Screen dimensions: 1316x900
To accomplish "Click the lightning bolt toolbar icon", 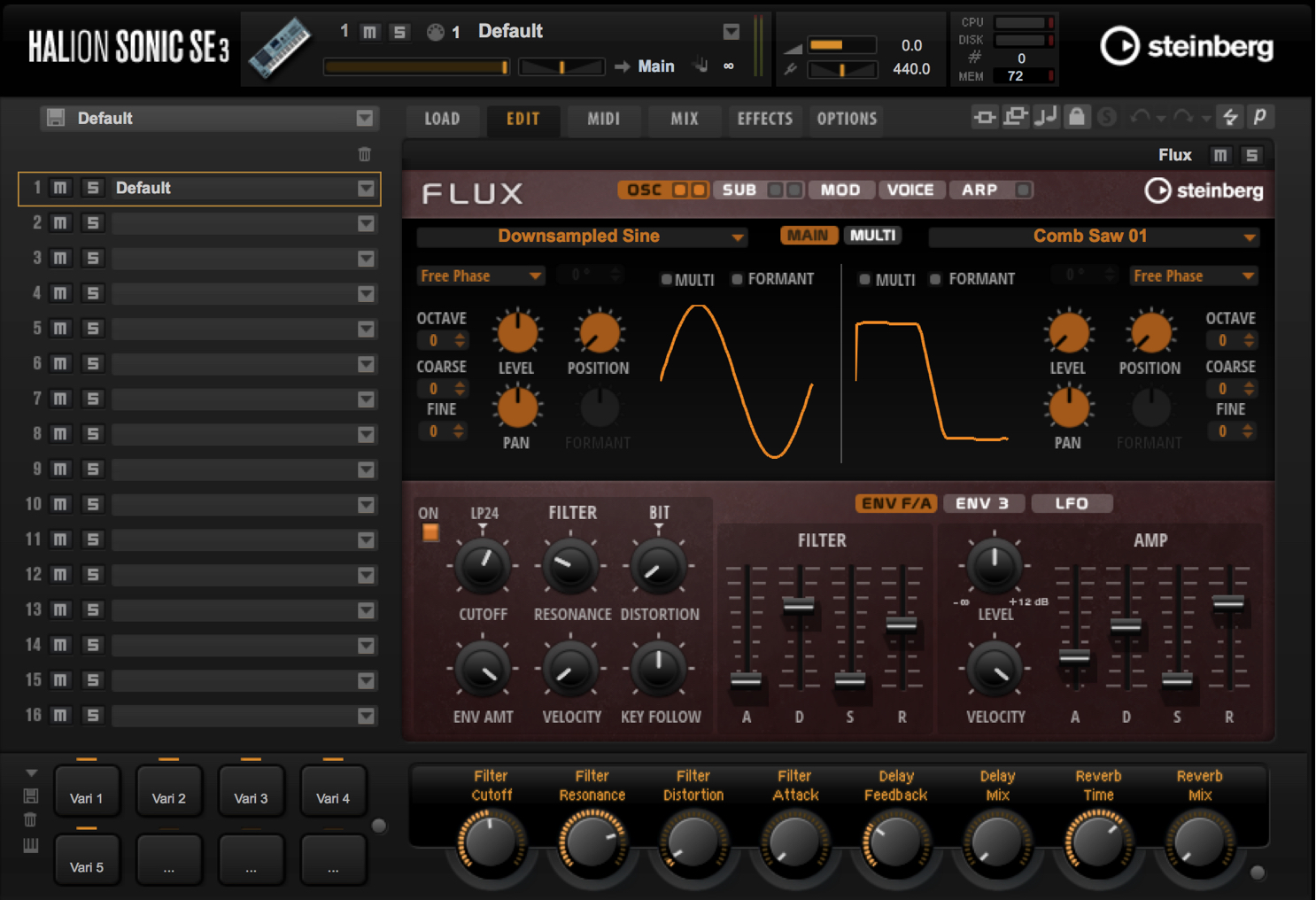I will click(1230, 116).
